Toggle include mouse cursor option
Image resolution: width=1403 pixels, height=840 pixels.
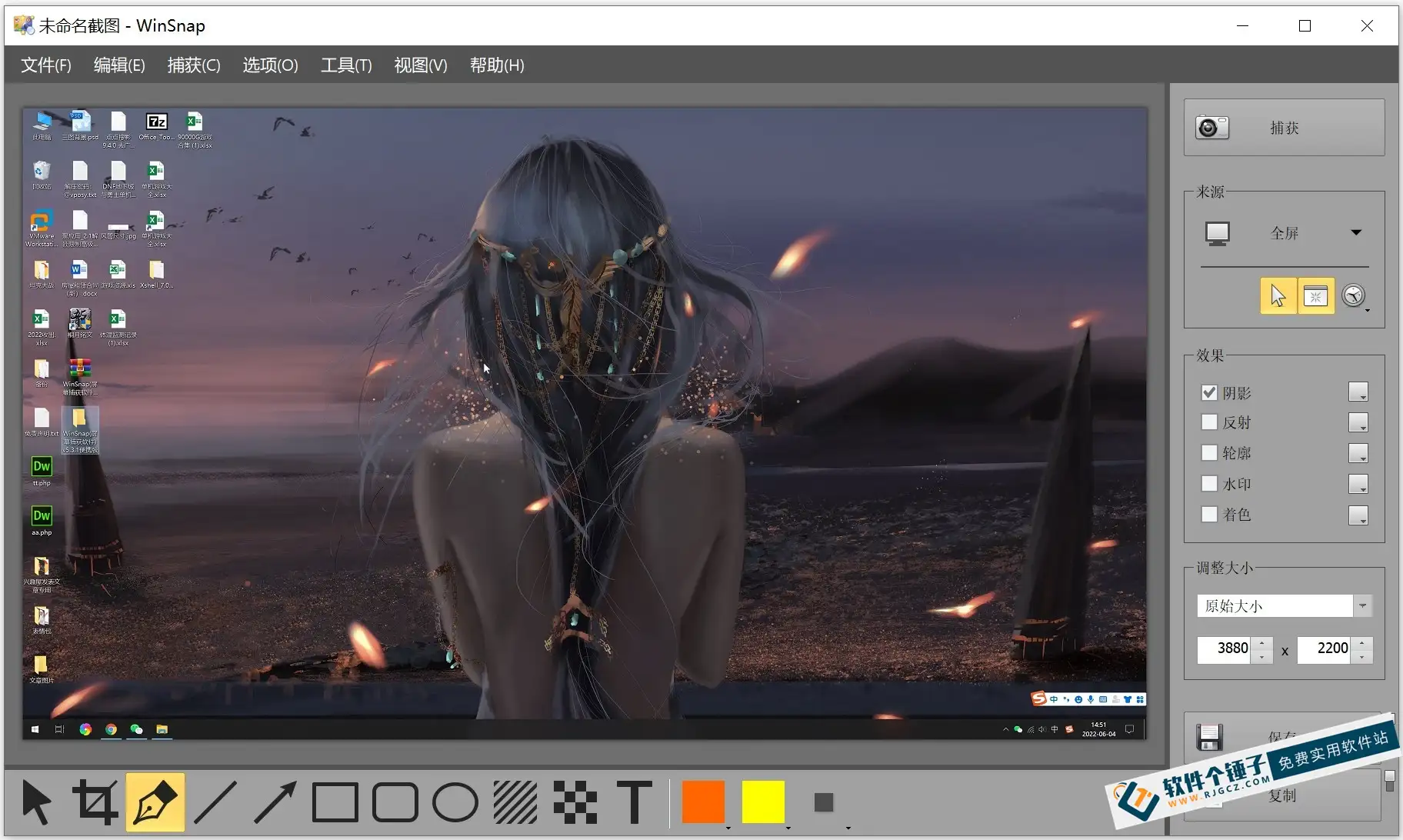click(1278, 295)
